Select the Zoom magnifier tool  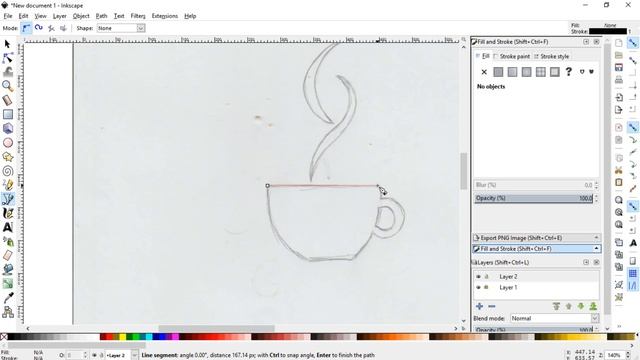click(x=7, y=86)
